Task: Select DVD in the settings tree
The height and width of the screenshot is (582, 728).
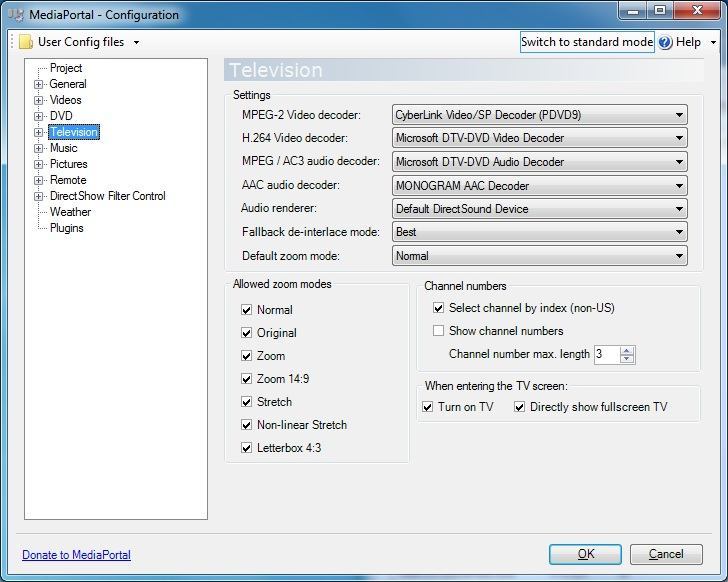Action: (61, 116)
